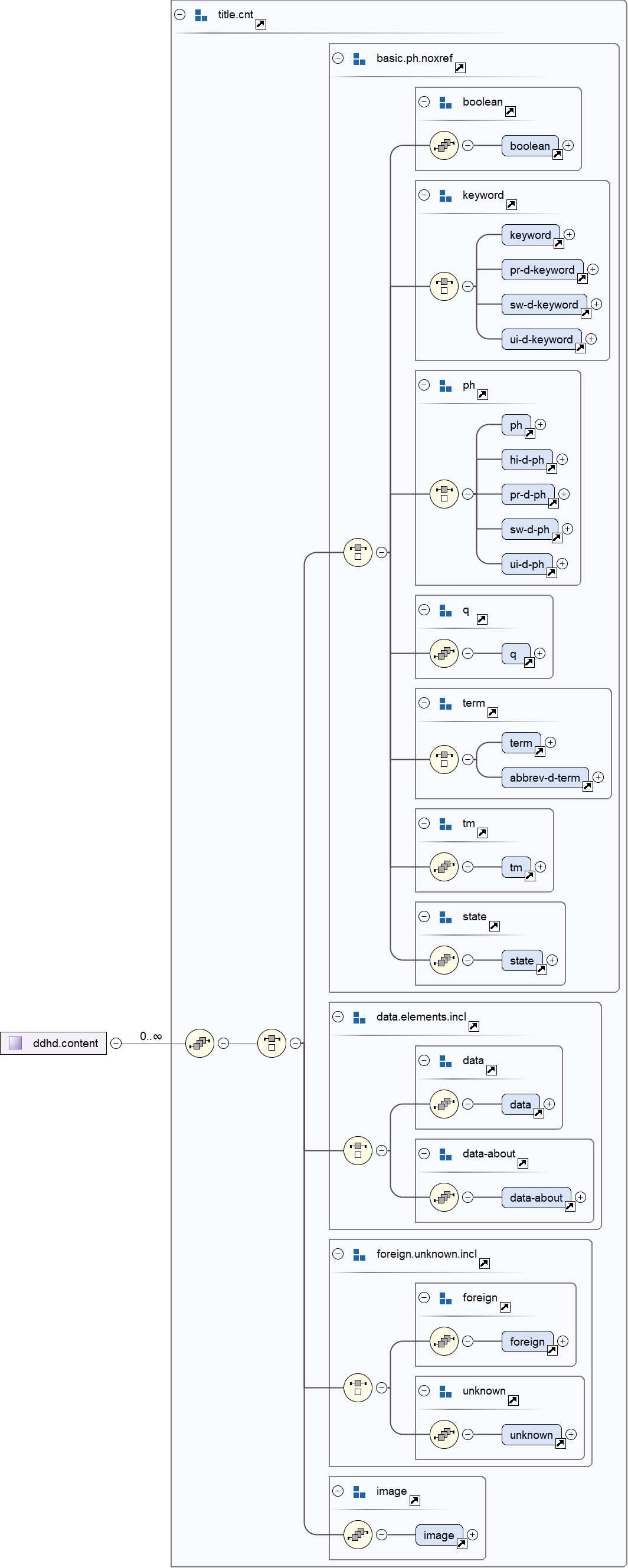The width and height of the screenshot is (628, 1568).
Task: Select the sw-d-keyword element
Action: (544, 304)
